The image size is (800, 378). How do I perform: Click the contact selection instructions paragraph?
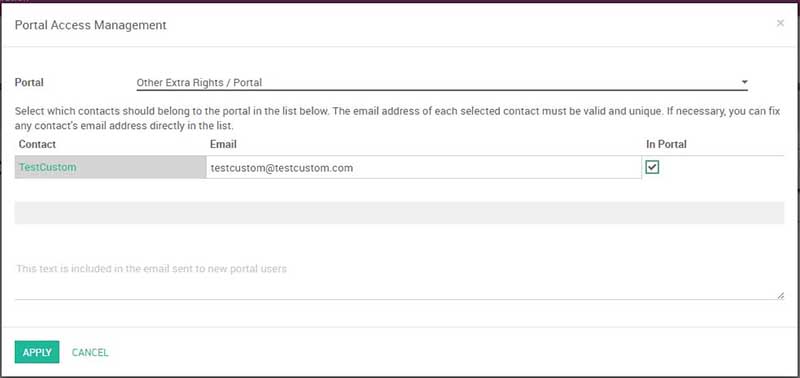[397, 118]
